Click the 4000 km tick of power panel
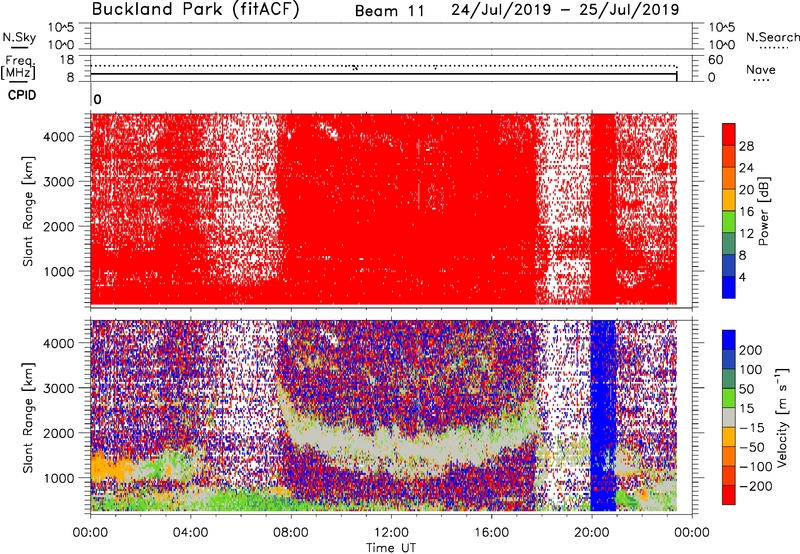The width and height of the screenshot is (800, 554). (59, 137)
